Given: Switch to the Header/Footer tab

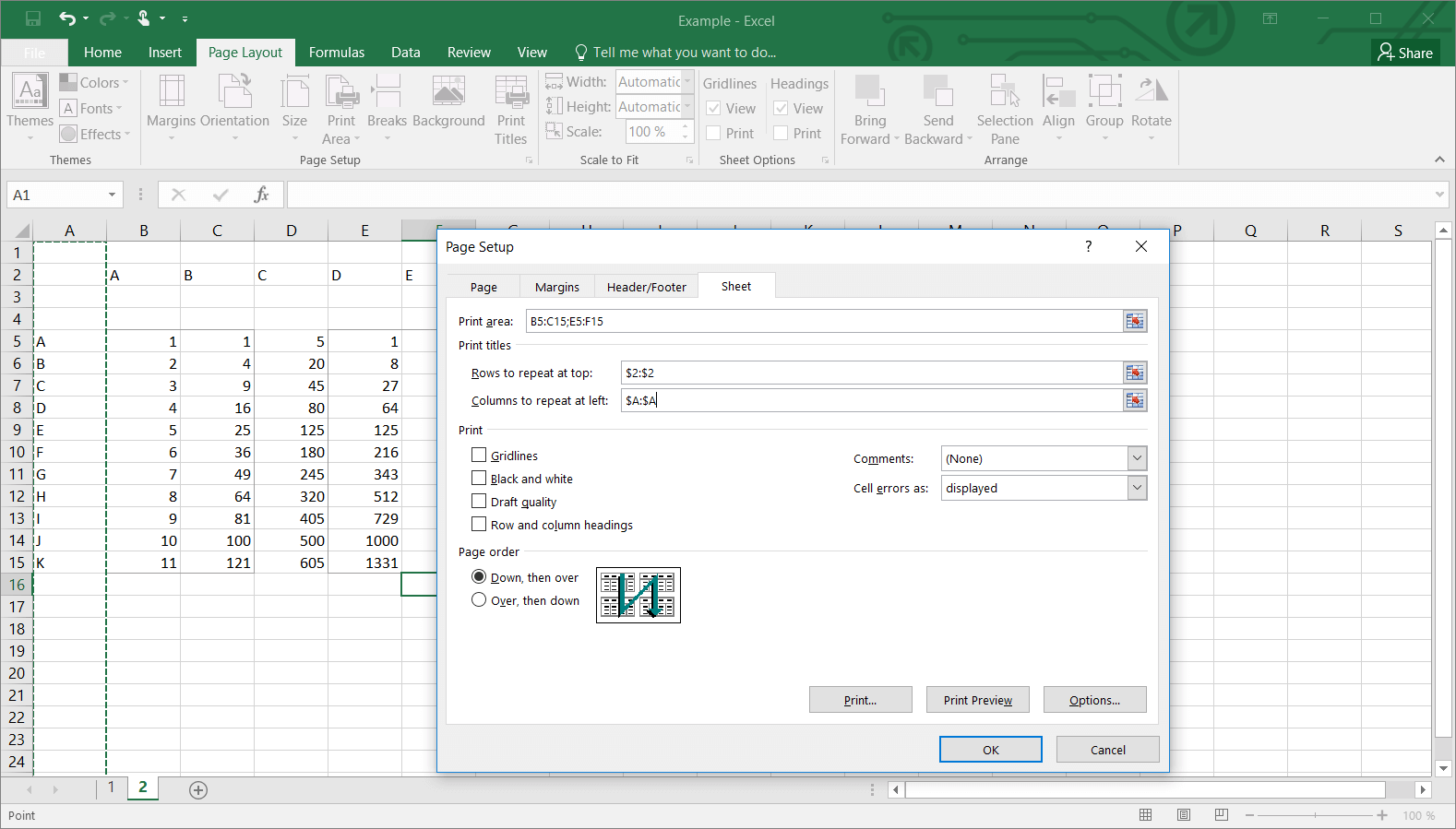Looking at the screenshot, I should [646, 287].
